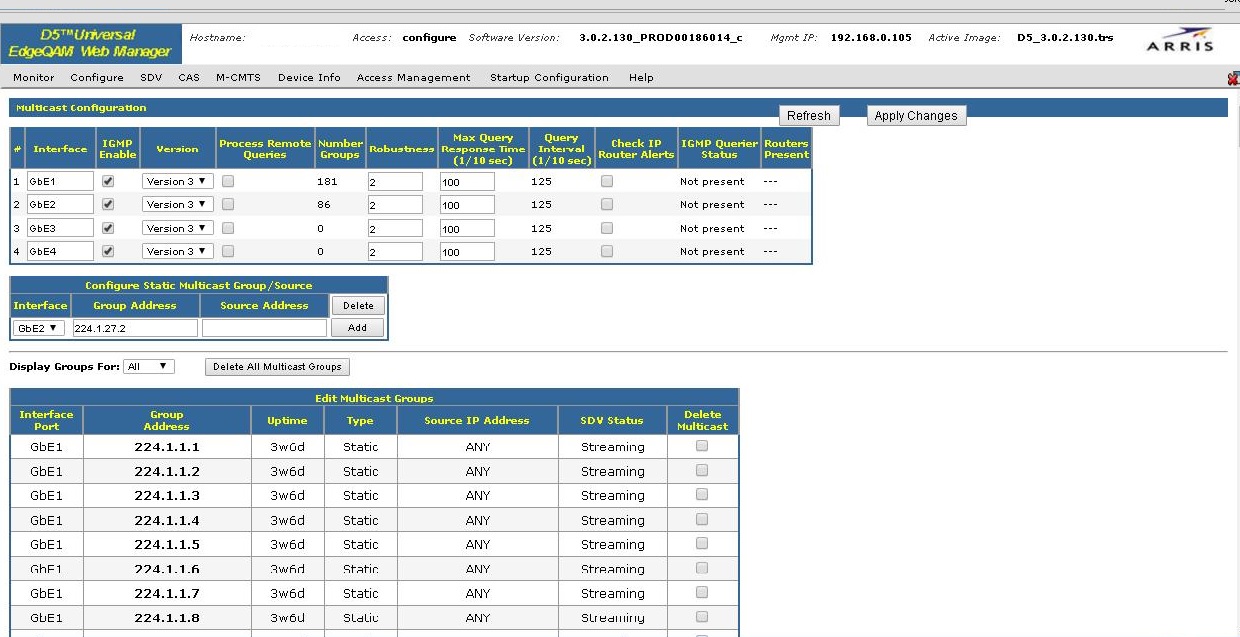Click Max Query Response Time field for GbE2
Image resolution: width=1240 pixels, height=637 pixels.
(467, 205)
